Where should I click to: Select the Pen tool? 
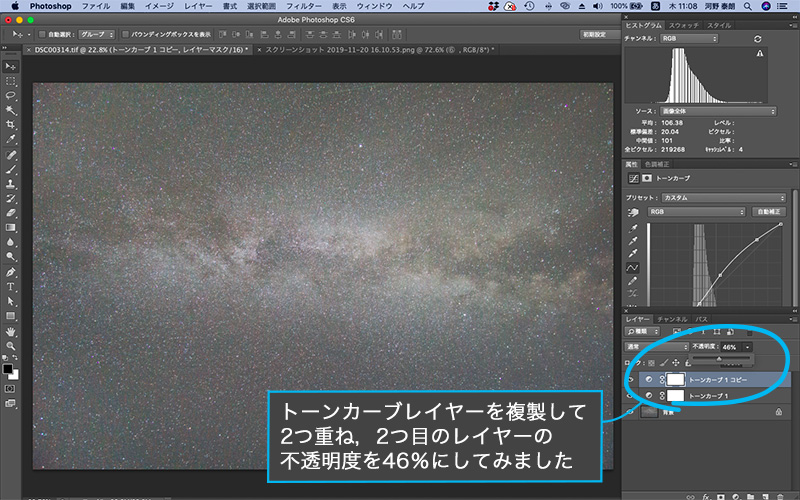point(10,272)
